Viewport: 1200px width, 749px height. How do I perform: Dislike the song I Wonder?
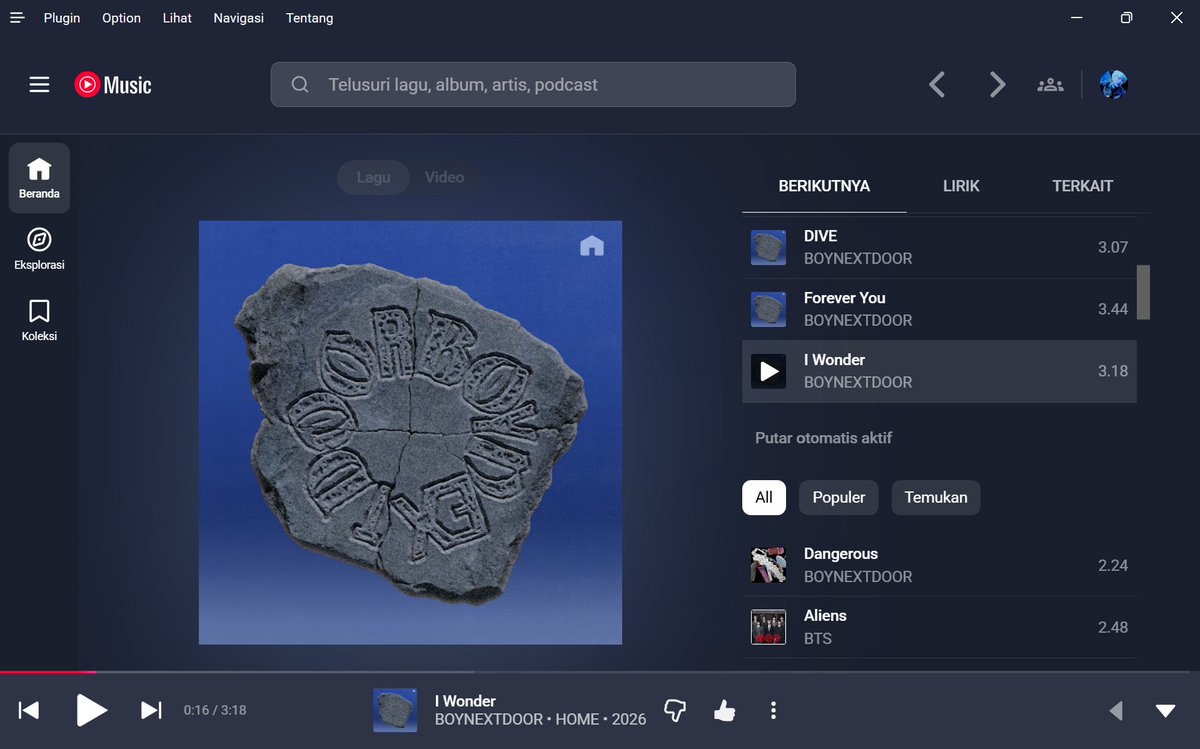tap(675, 711)
